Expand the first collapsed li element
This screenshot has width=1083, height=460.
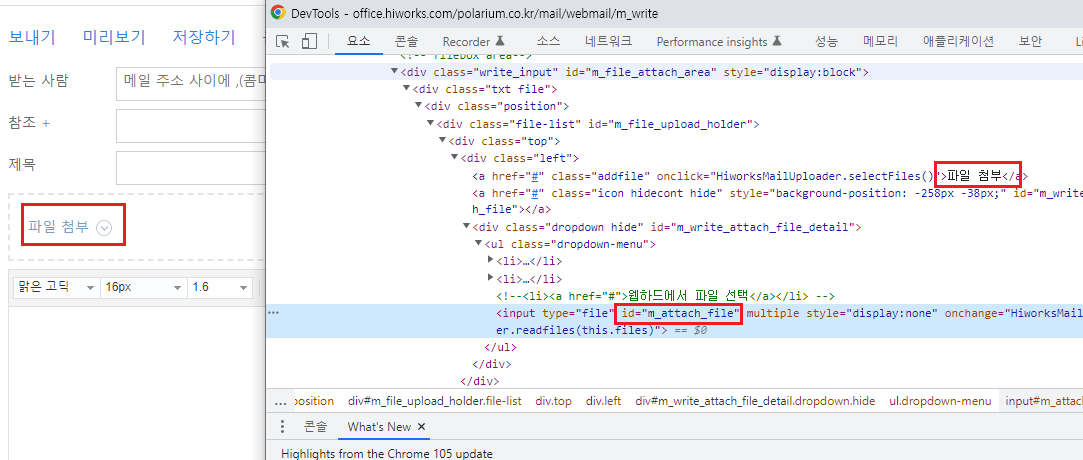click(x=491, y=260)
